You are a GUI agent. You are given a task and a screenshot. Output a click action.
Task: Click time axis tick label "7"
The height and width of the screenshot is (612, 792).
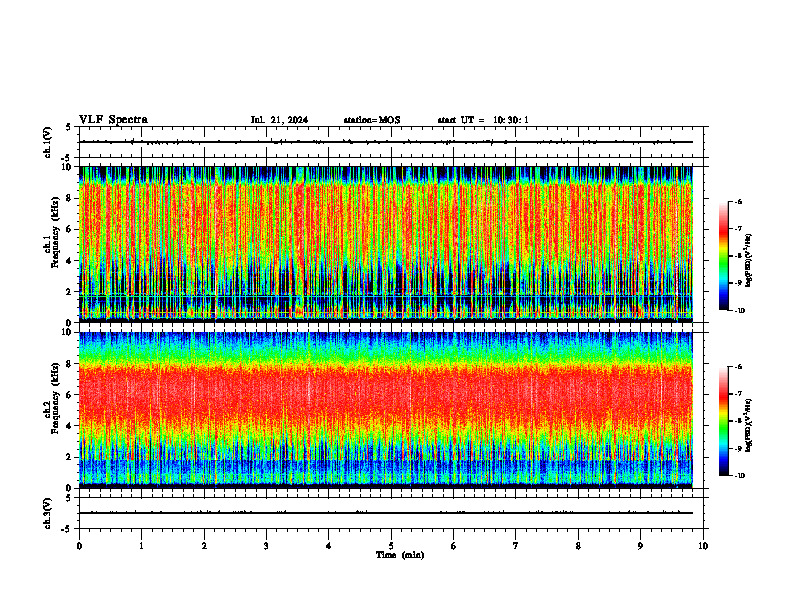516,546
